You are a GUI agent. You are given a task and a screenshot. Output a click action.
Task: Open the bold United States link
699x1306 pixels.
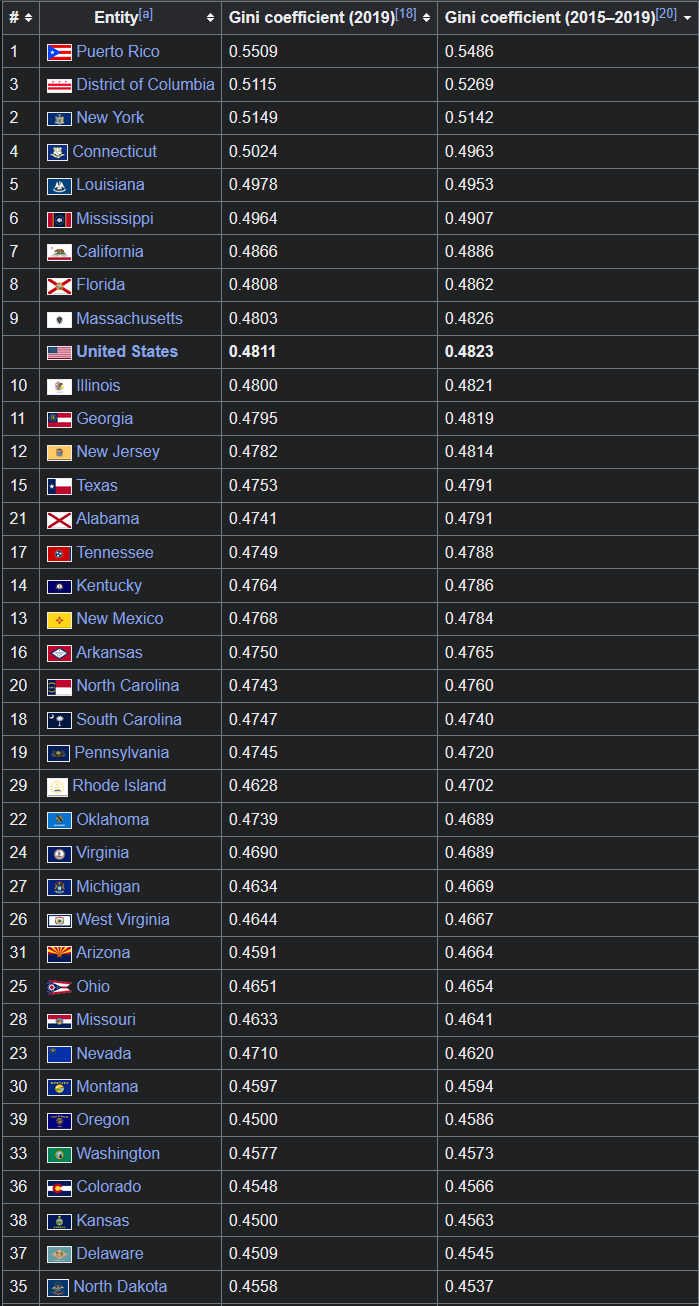pos(127,352)
